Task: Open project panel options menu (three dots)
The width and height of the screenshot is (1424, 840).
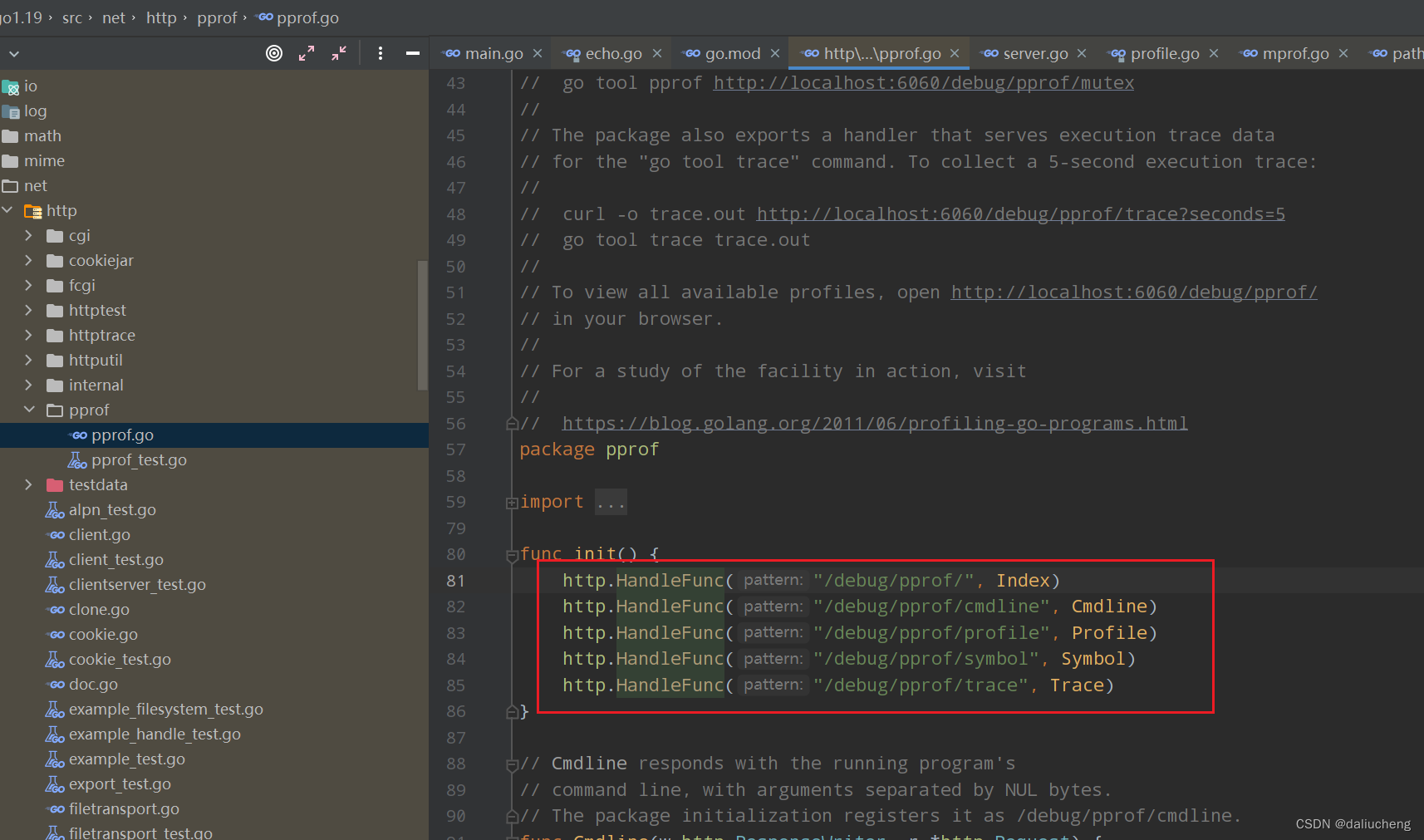Action: coord(381,53)
